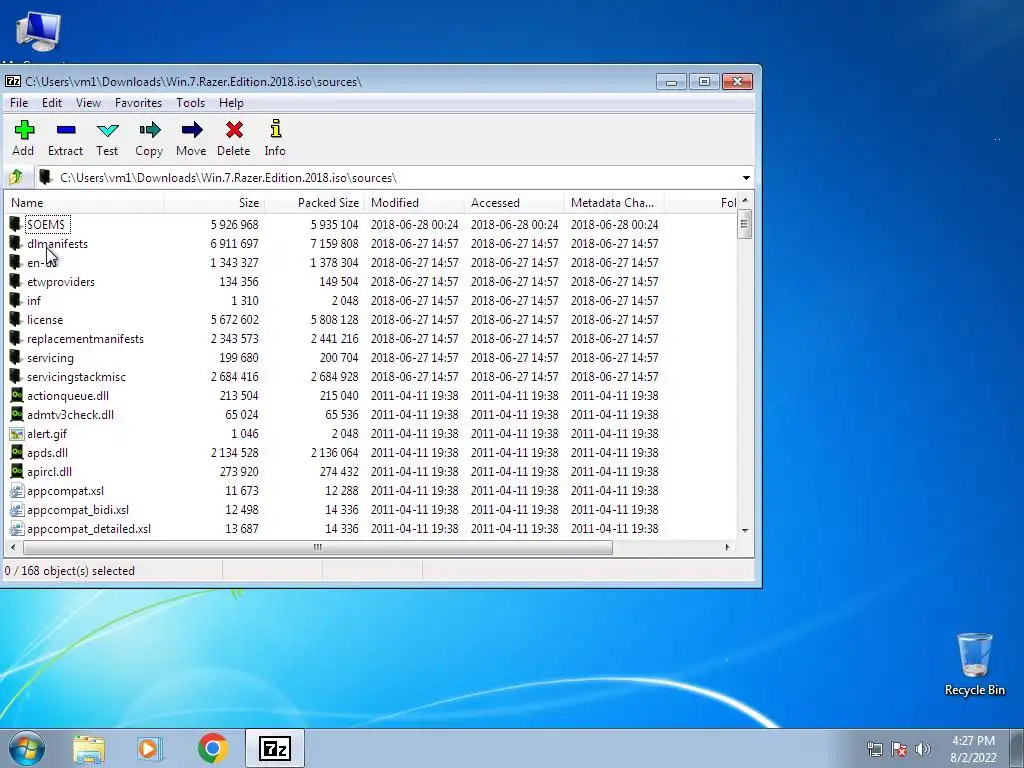Screen dimensions: 1024x768
Task: Click the 7z icon in title bar
Action: (12, 81)
